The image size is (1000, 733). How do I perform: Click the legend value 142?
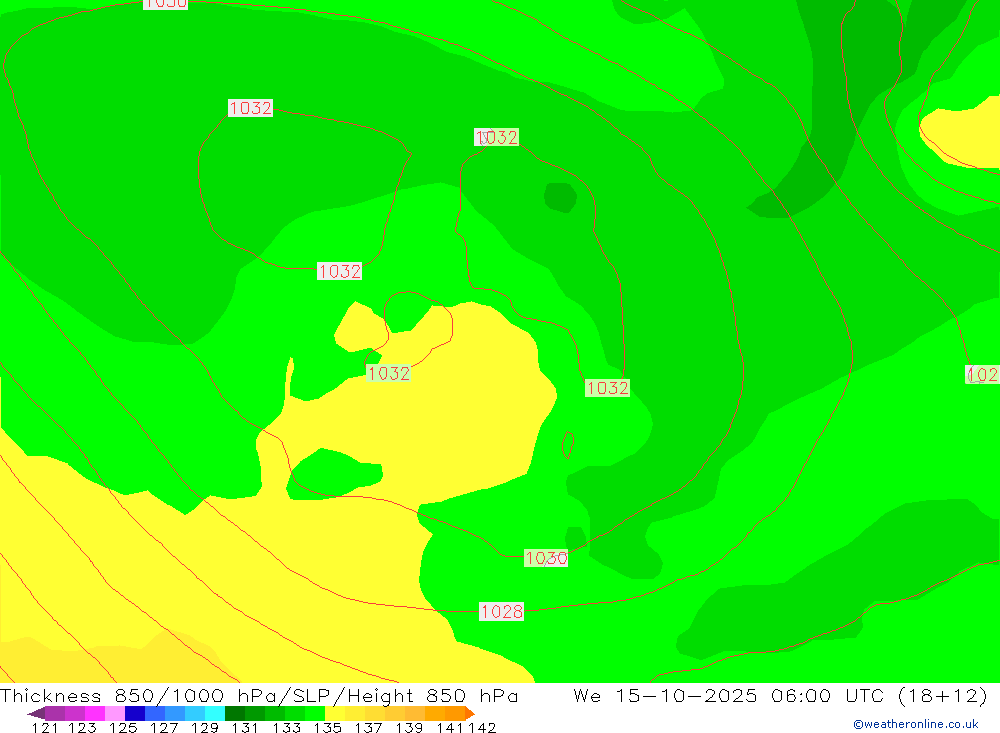tap(482, 727)
